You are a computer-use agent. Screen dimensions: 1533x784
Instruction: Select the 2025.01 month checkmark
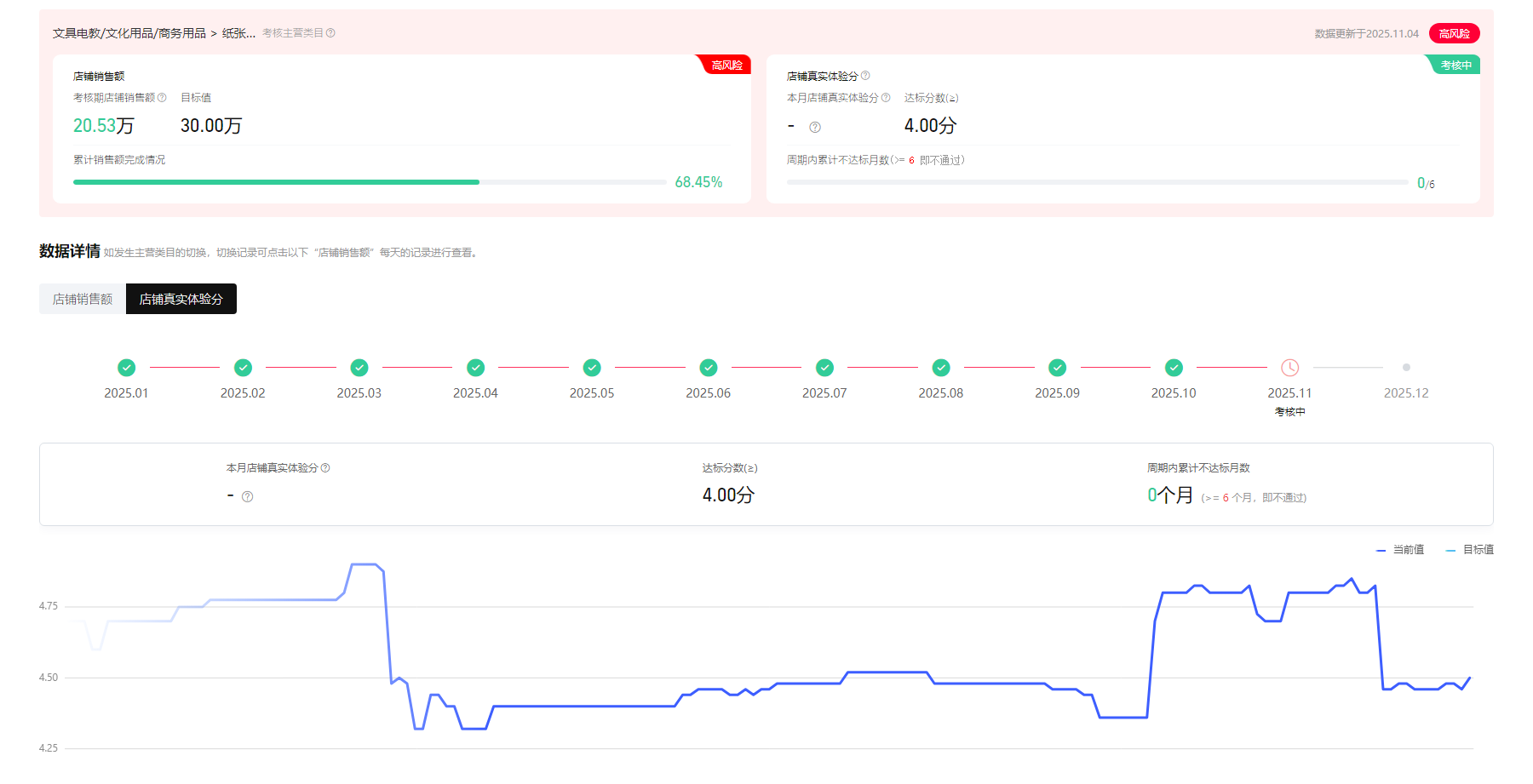(x=126, y=368)
